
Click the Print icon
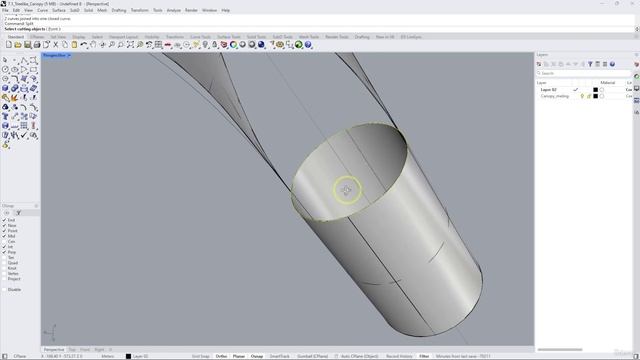pos(37,45)
